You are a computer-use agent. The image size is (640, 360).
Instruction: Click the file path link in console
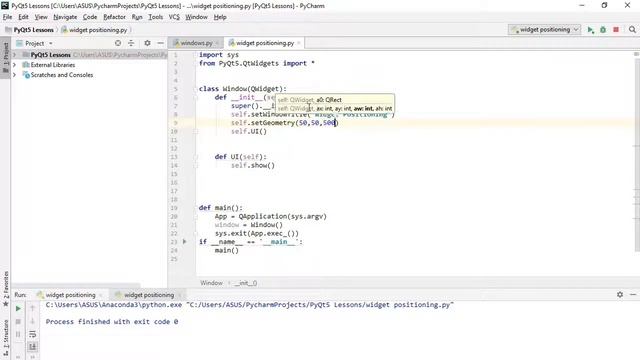pos(320,305)
